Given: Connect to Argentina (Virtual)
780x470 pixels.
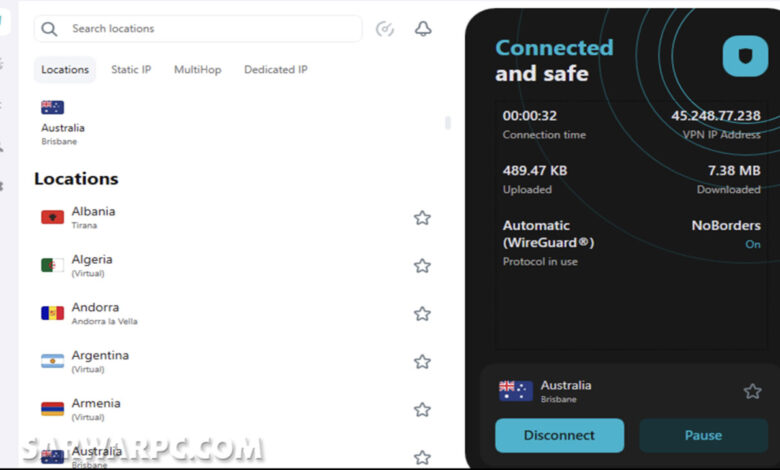Looking at the screenshot, I should [234, 362].
